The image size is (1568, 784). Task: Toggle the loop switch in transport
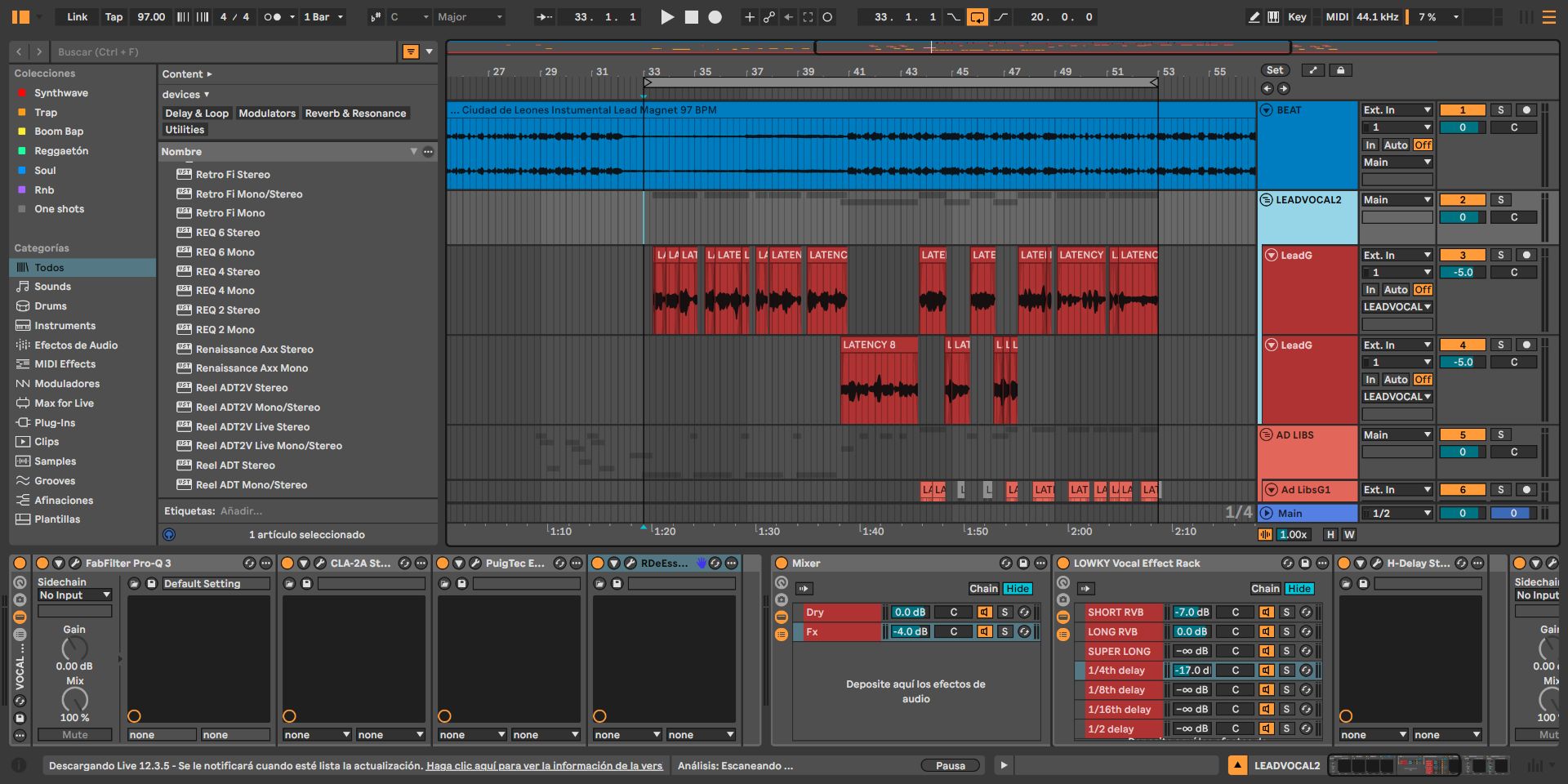(x=977, y=16)
